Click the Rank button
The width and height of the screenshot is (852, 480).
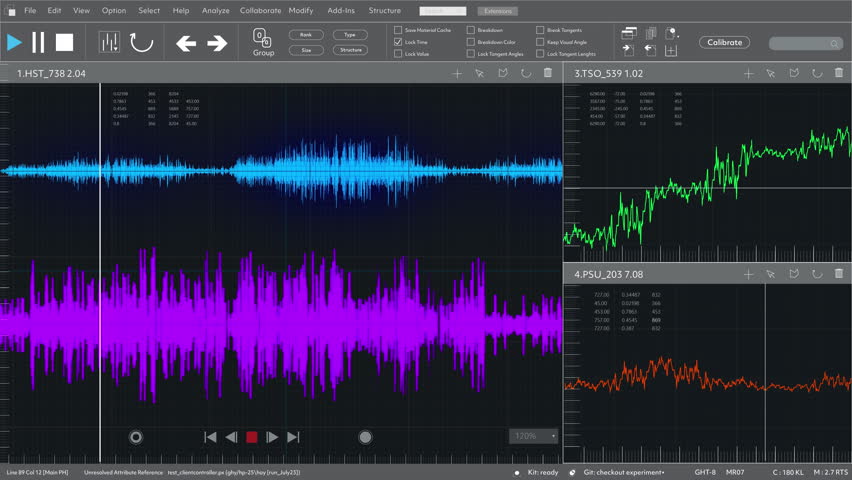point(306,35)
